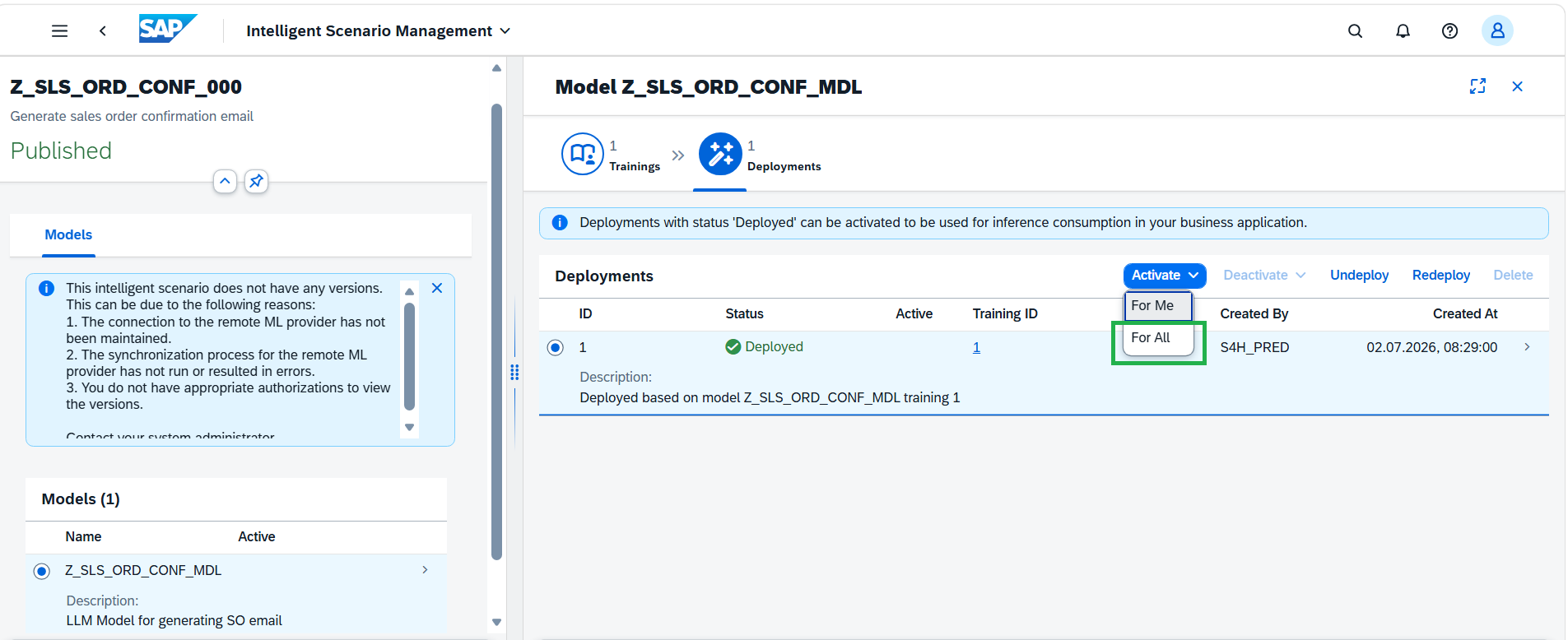Select deployment 1 radio button
1568x640 pixels.
coord(556,347)
